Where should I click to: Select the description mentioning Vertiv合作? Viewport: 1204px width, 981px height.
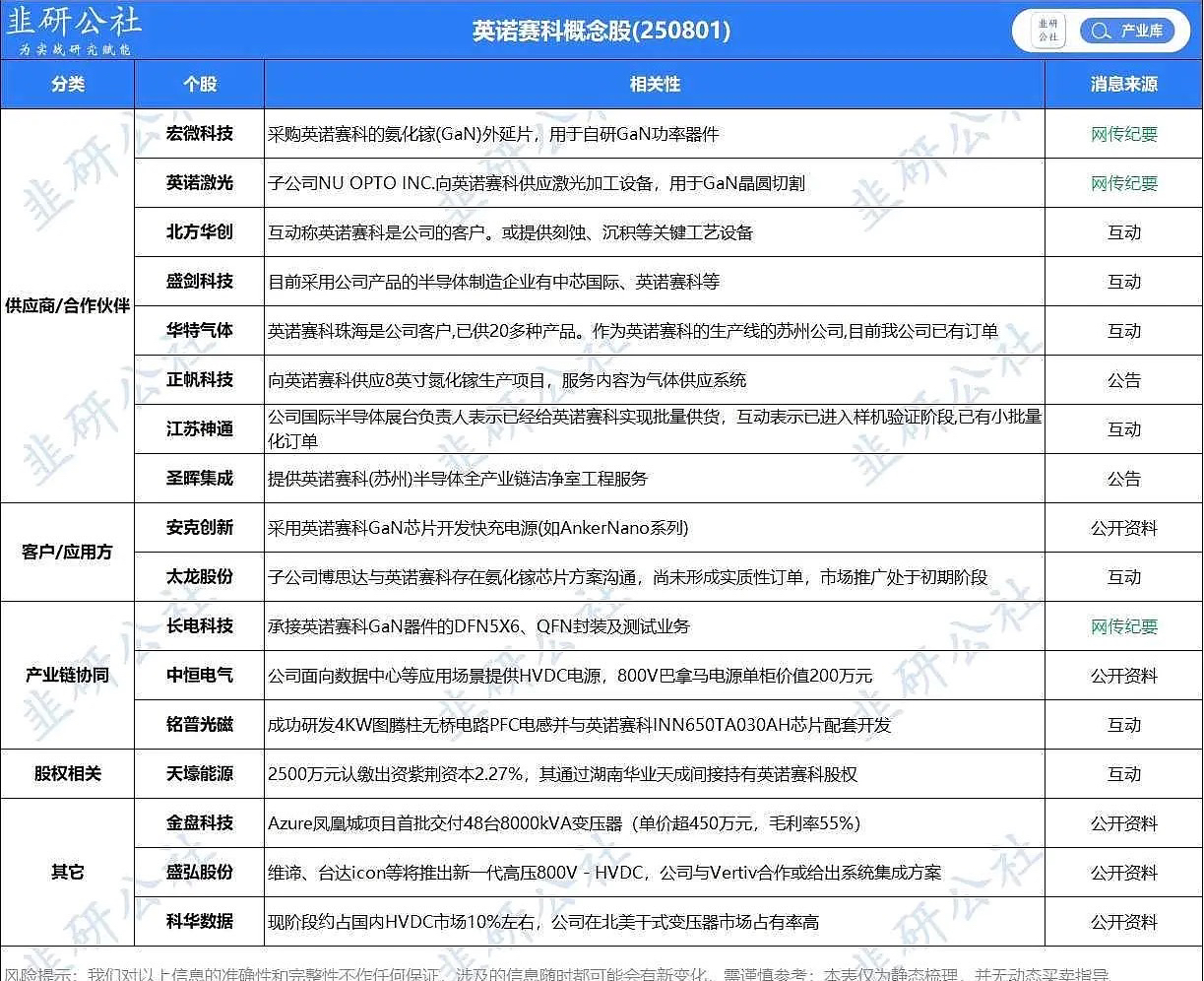pyautogui.click(x=604, y=873)
